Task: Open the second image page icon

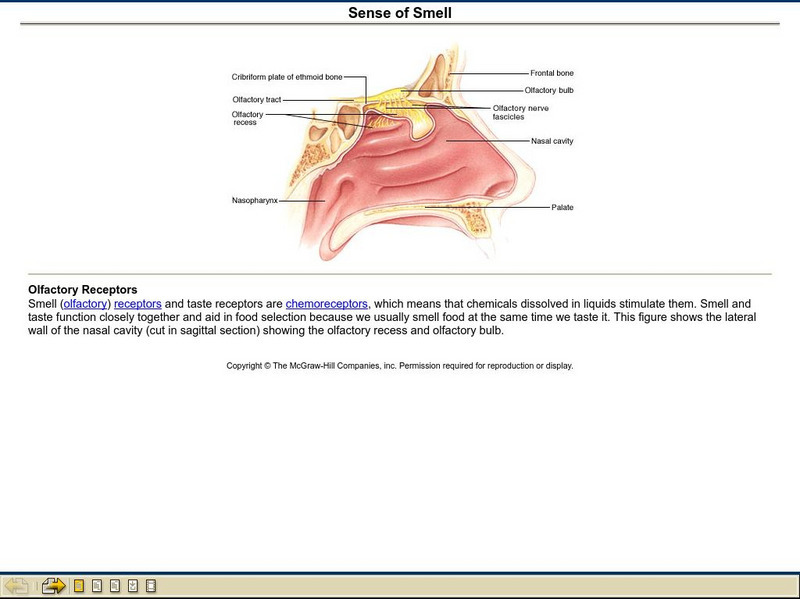Action: point(113,585)
